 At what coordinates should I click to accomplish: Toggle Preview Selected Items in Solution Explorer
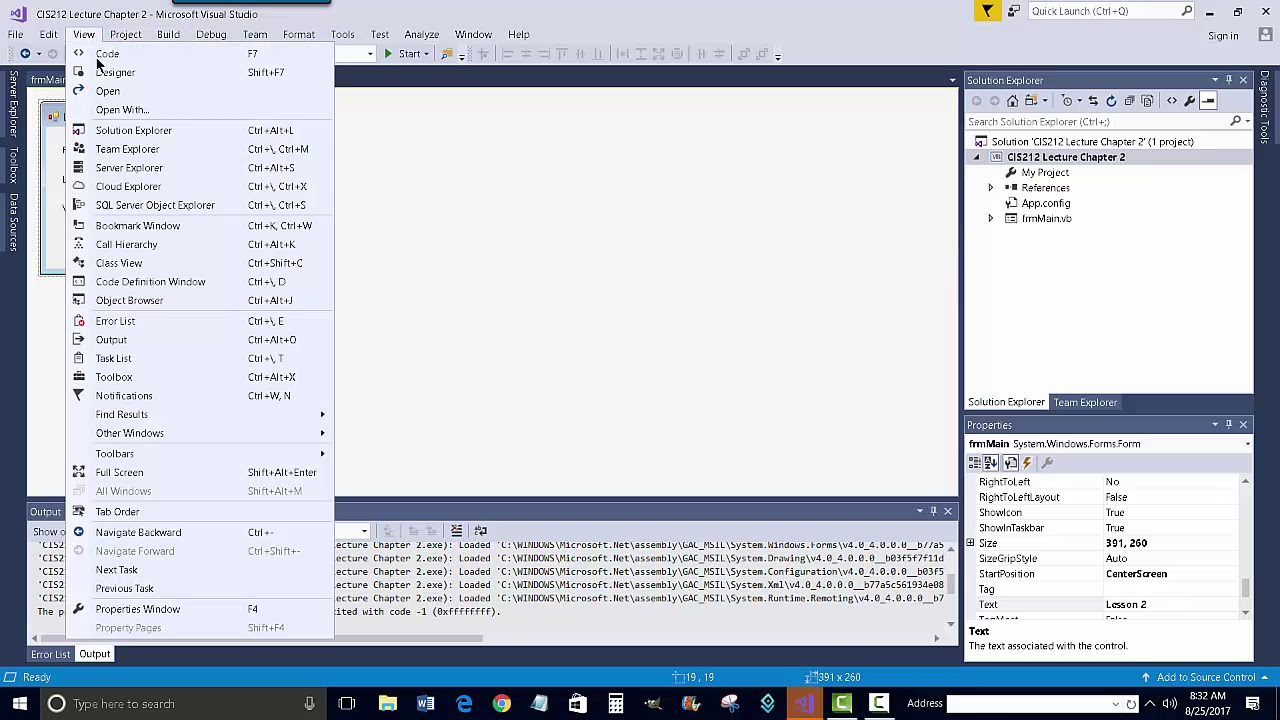1208,101
